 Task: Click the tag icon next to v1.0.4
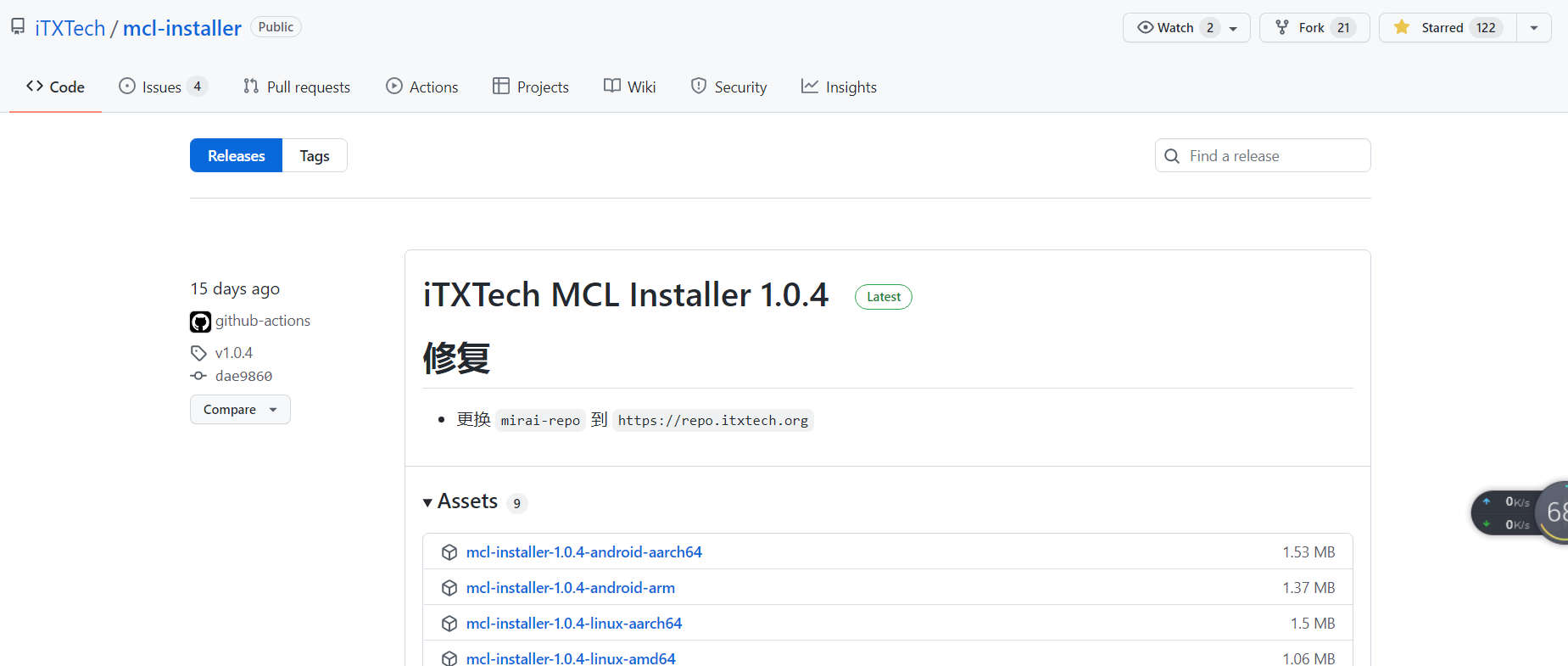(x=198, y=353)
